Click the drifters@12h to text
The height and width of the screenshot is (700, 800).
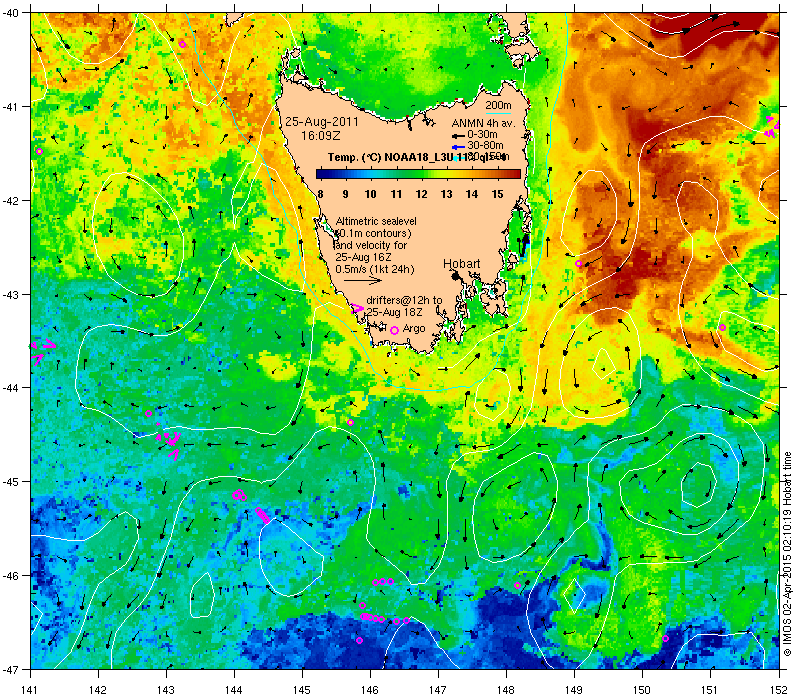[x=404, y=301]
